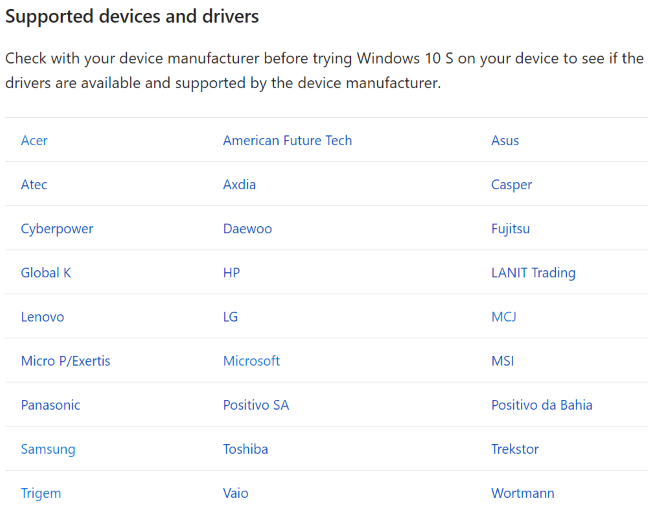Open the American Future Tech link
This screenshot has height=518, width=648.
288,141
